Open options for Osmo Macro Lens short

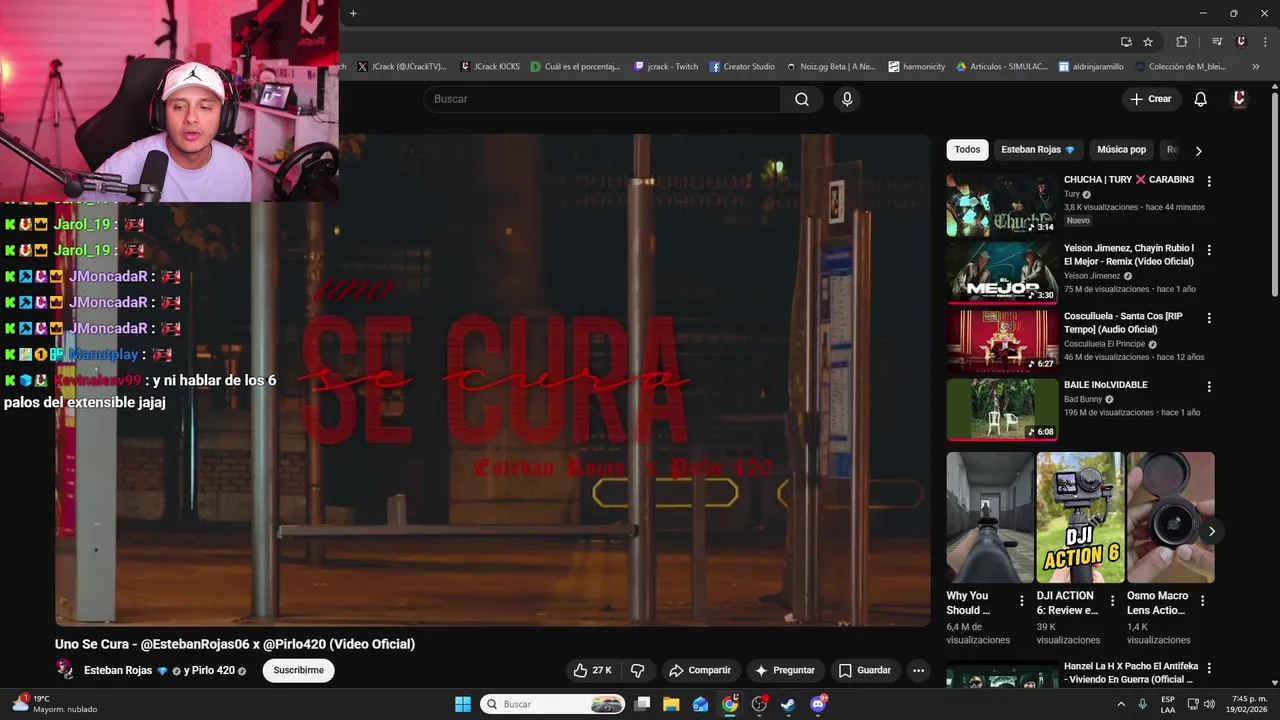tap(1203, 601)
